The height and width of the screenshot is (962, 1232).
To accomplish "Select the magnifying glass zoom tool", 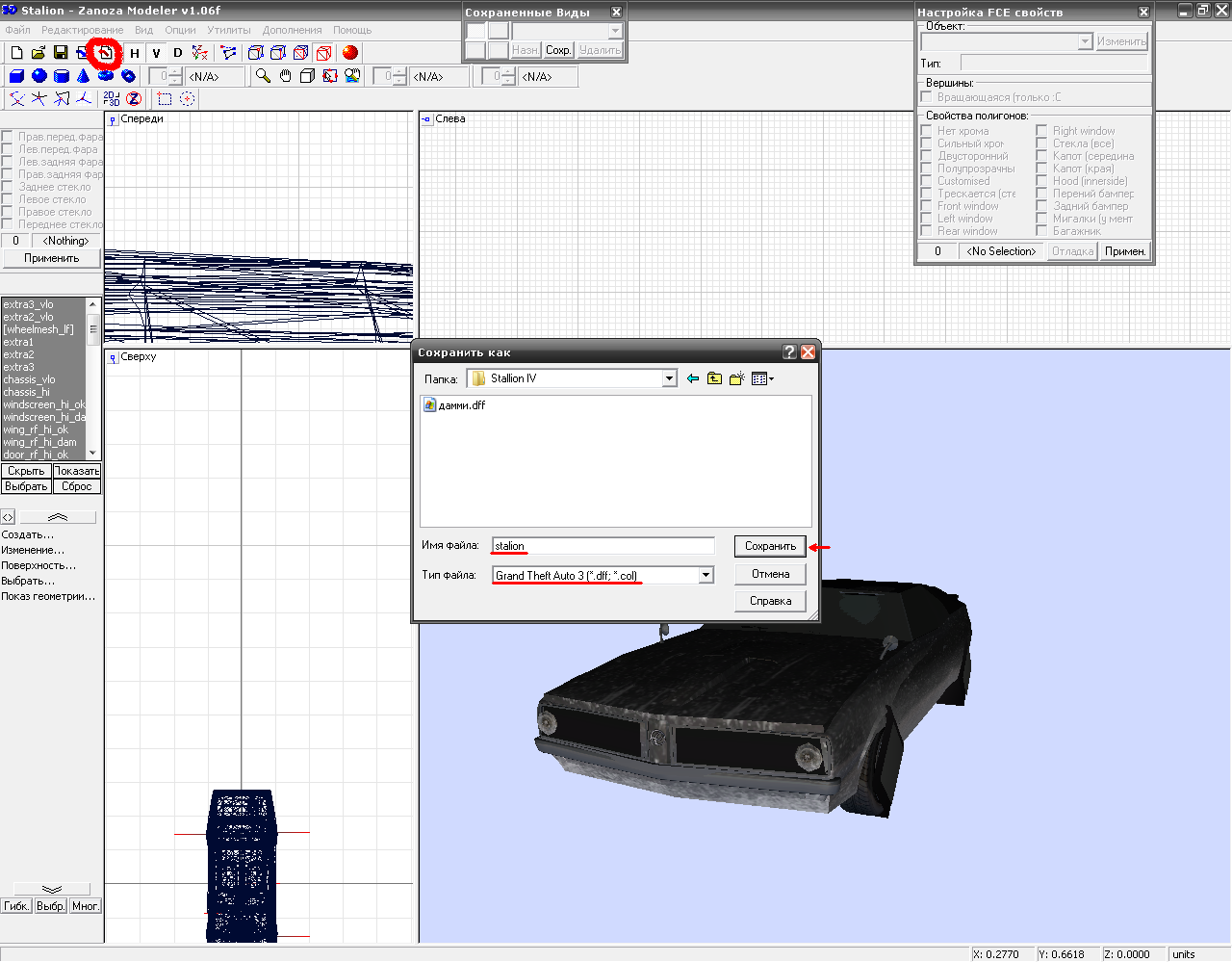I will click(x=263, y=76).
